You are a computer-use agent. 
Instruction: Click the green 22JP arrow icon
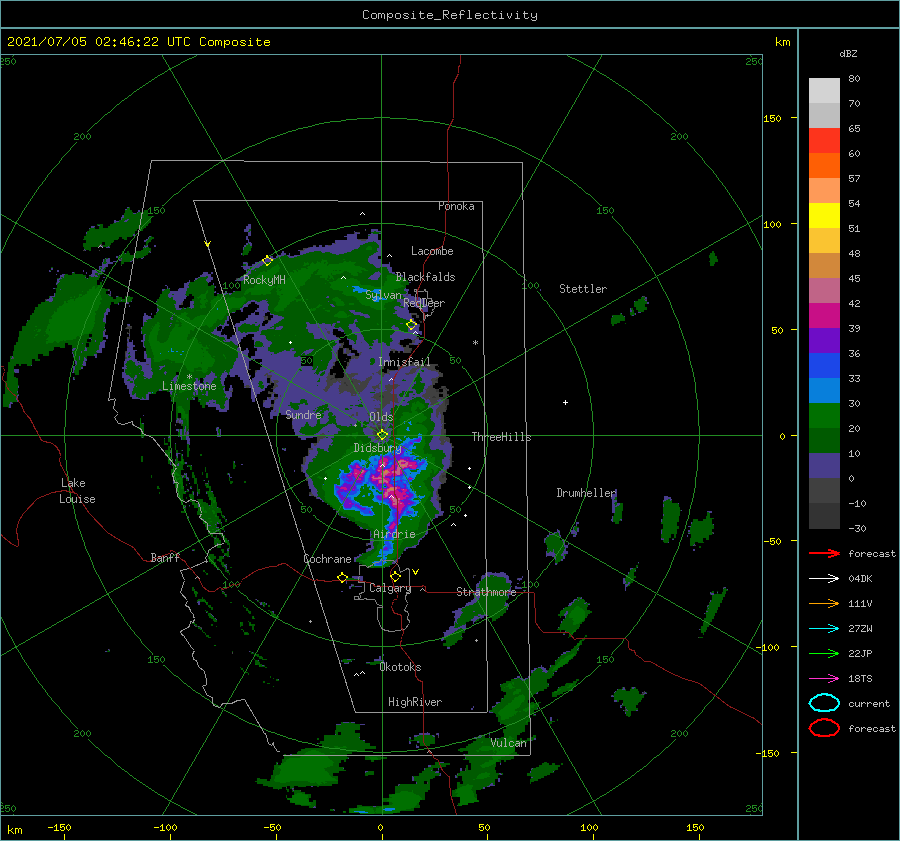pos(824,653)
